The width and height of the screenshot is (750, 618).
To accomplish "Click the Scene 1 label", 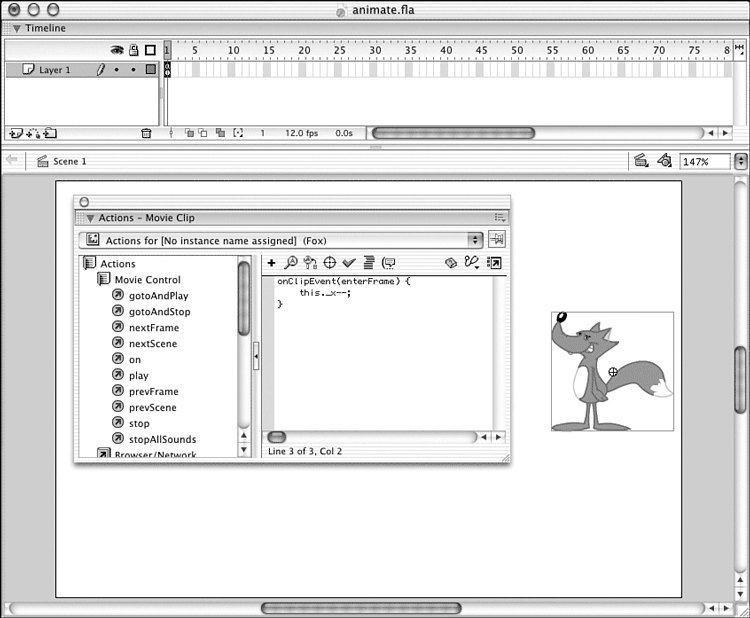I will pos(70,162).
